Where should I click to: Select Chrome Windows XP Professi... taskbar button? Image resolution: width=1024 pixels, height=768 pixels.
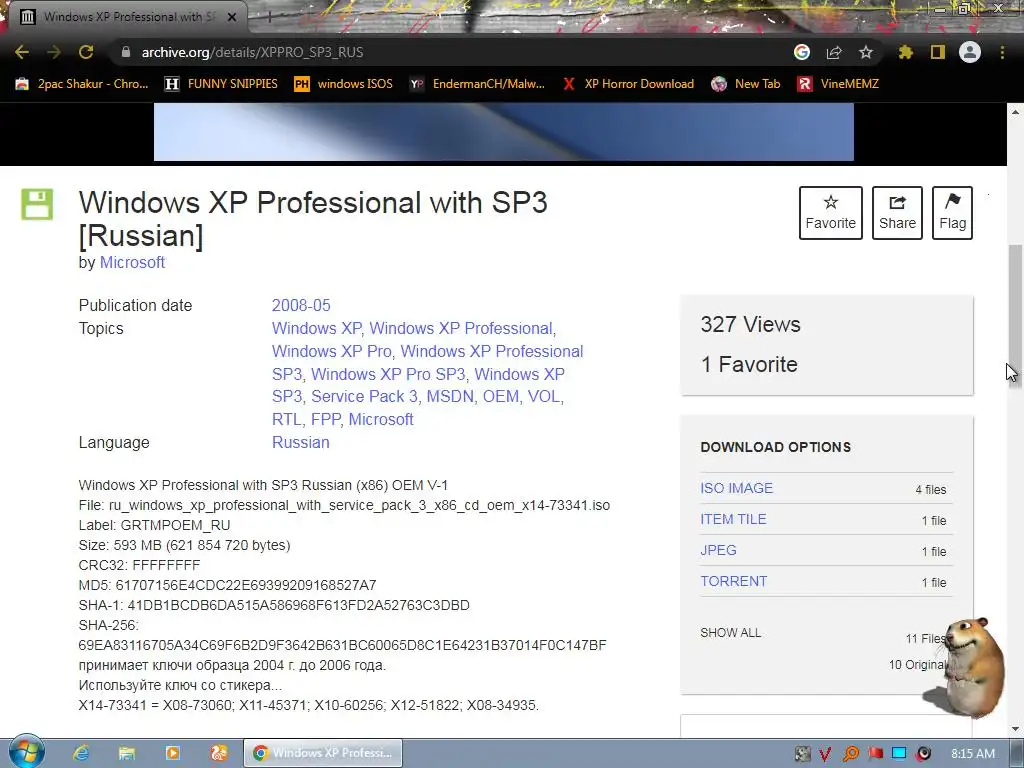323,753
